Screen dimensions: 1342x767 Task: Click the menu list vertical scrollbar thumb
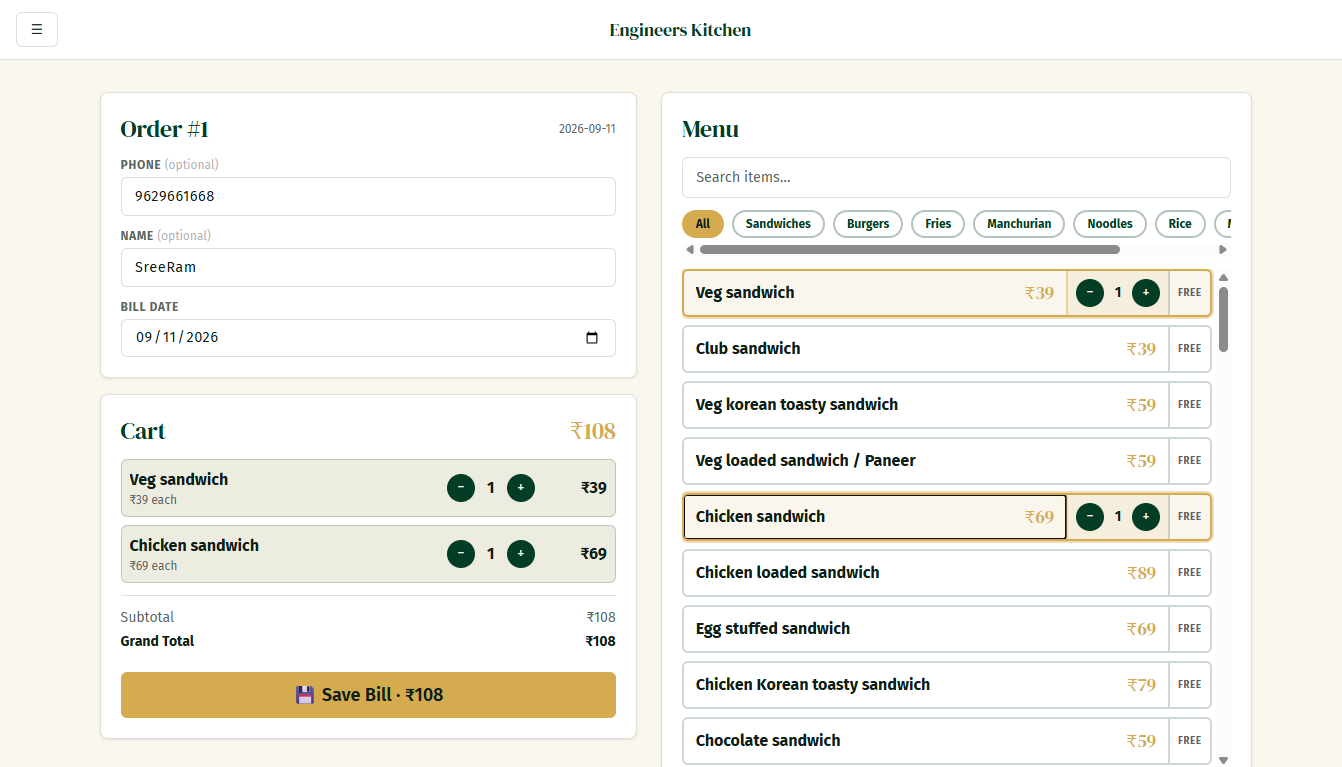pyautogui.click(x=1223, y=319)
